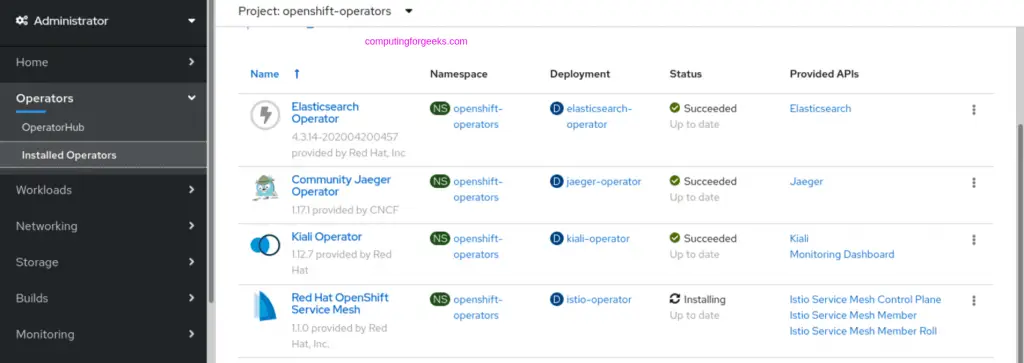
Task: Open openshift-operators namespace link in Jaeger row
Action: pos(477,189)
